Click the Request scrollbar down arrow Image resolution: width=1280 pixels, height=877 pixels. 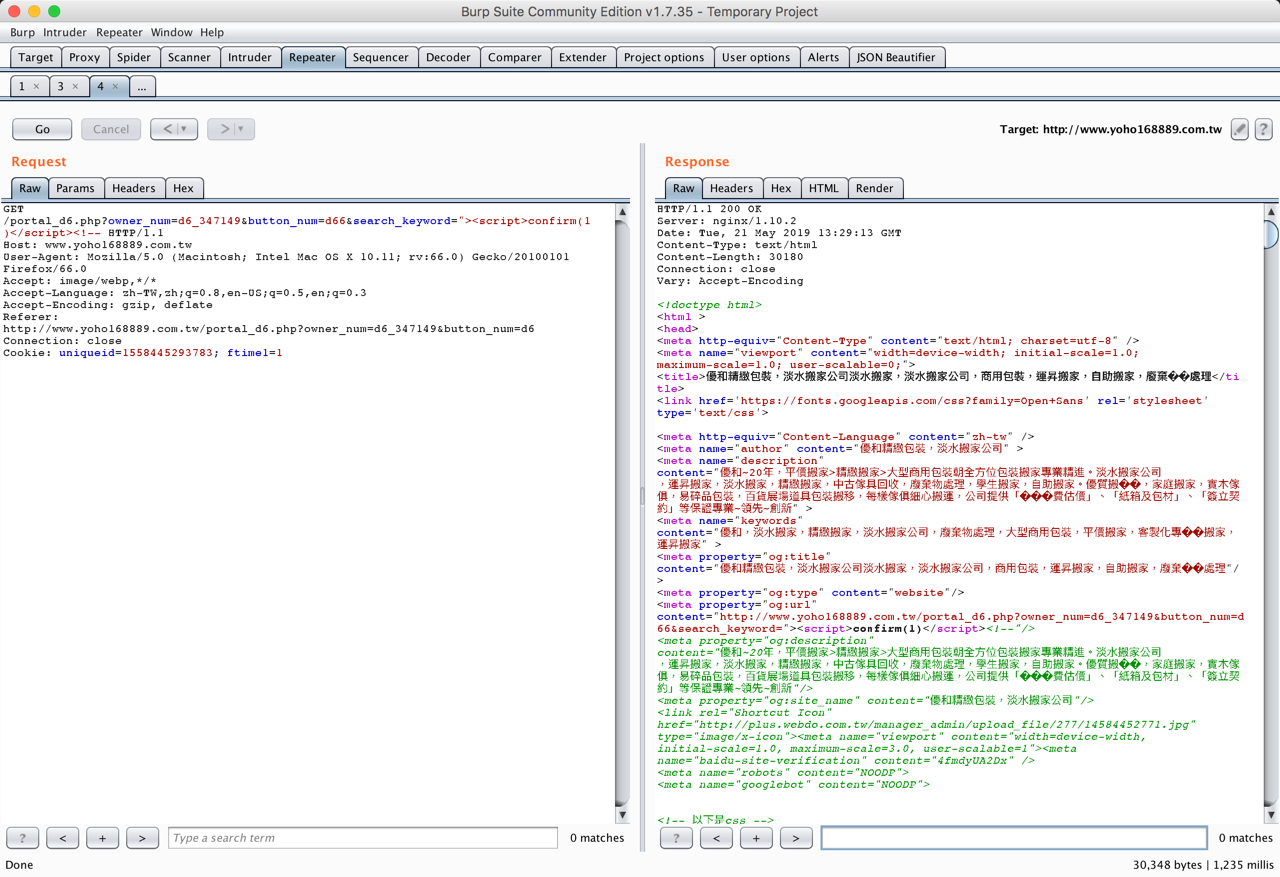[622, 815]
